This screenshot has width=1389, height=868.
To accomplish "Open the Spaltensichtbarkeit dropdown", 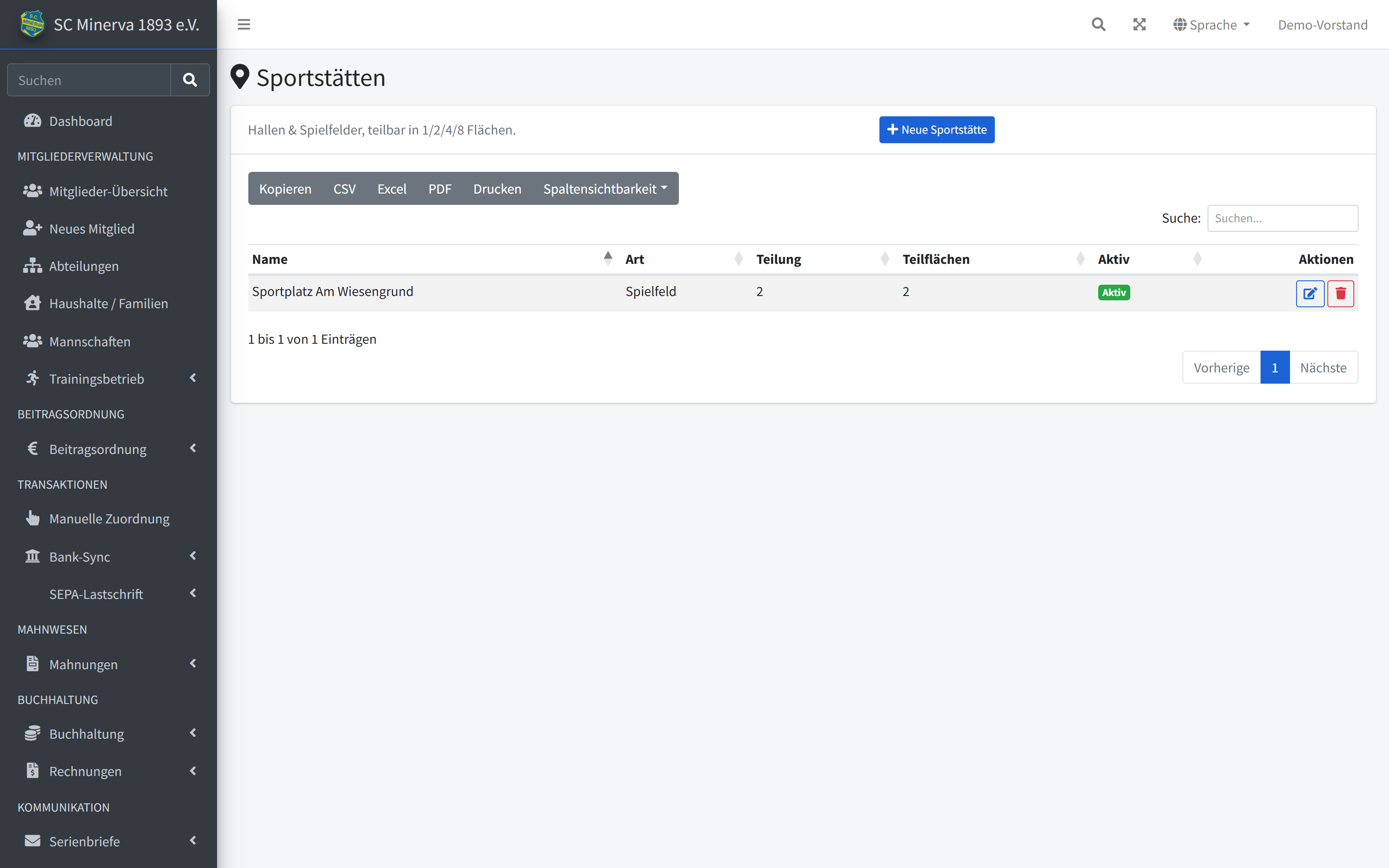I will pos(605,188).
